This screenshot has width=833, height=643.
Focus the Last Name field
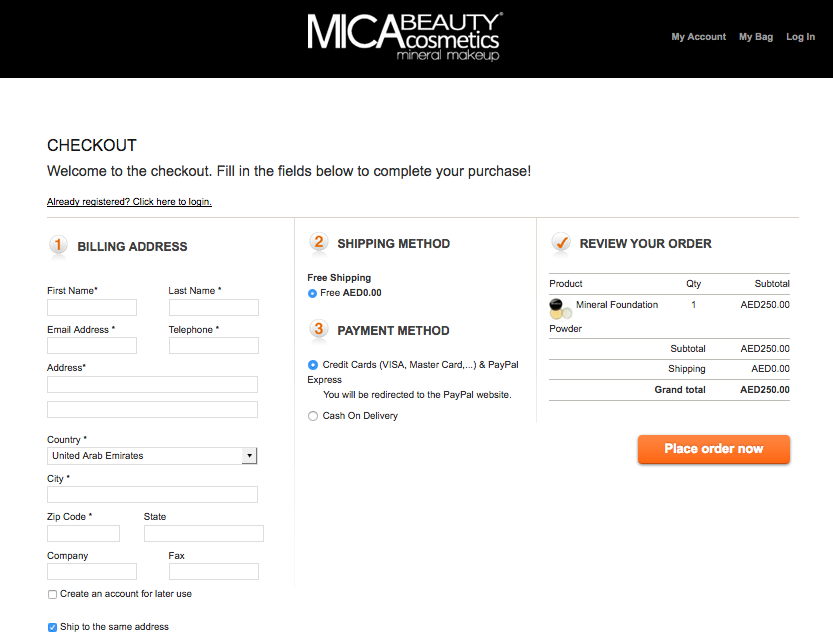[x=214, y=308]
